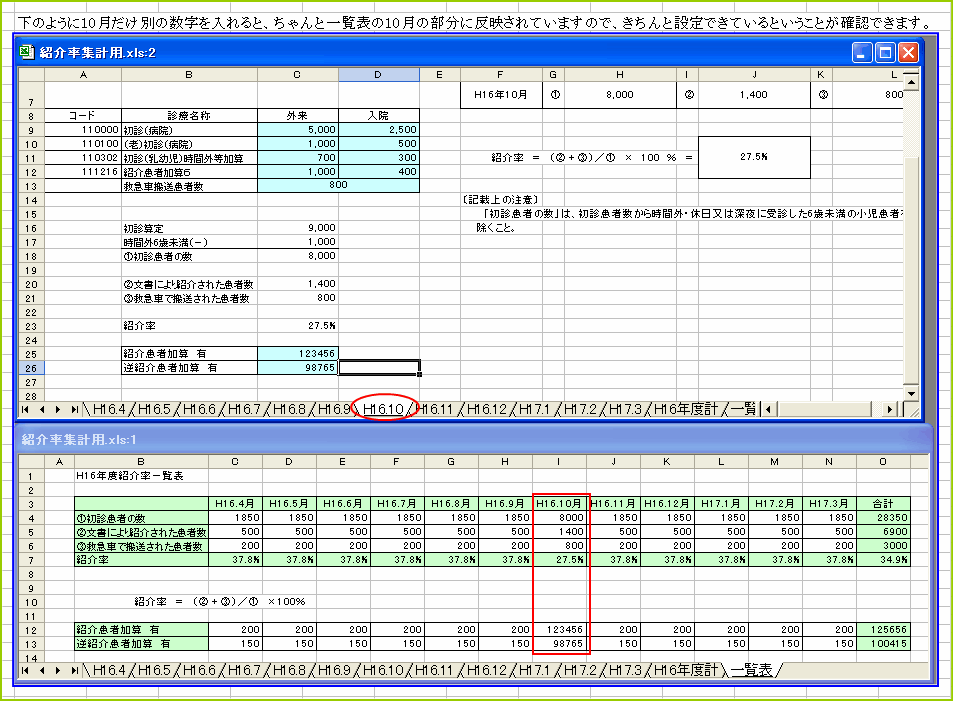Click first-sheet navigation button in top window
The width and height of the screenshot is (953, 701).
click(x=23, y=408)
